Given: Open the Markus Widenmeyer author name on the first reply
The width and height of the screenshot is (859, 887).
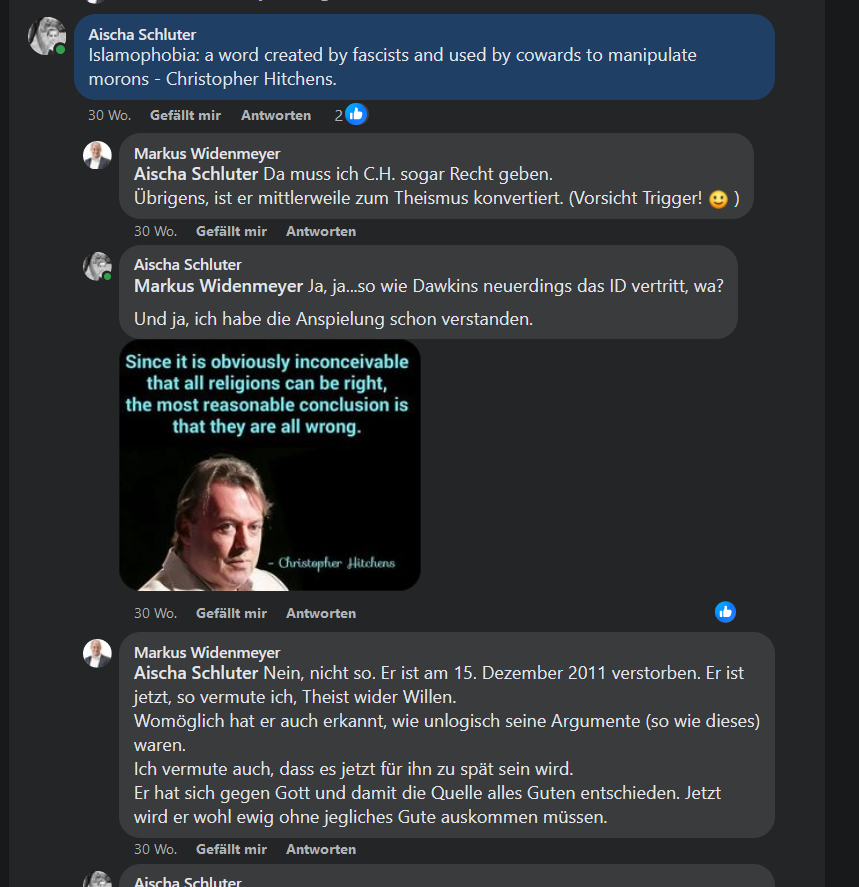Looking at the screenshot, I should (207, 154).
